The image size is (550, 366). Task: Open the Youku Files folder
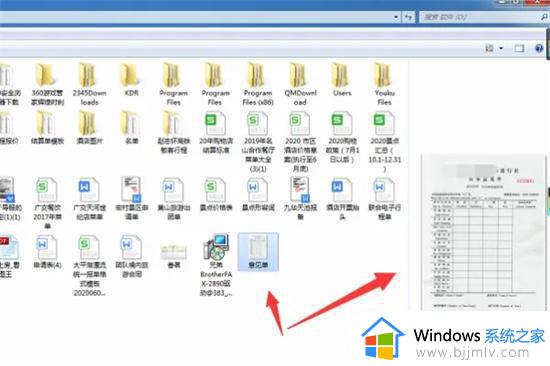pos(384,85)
